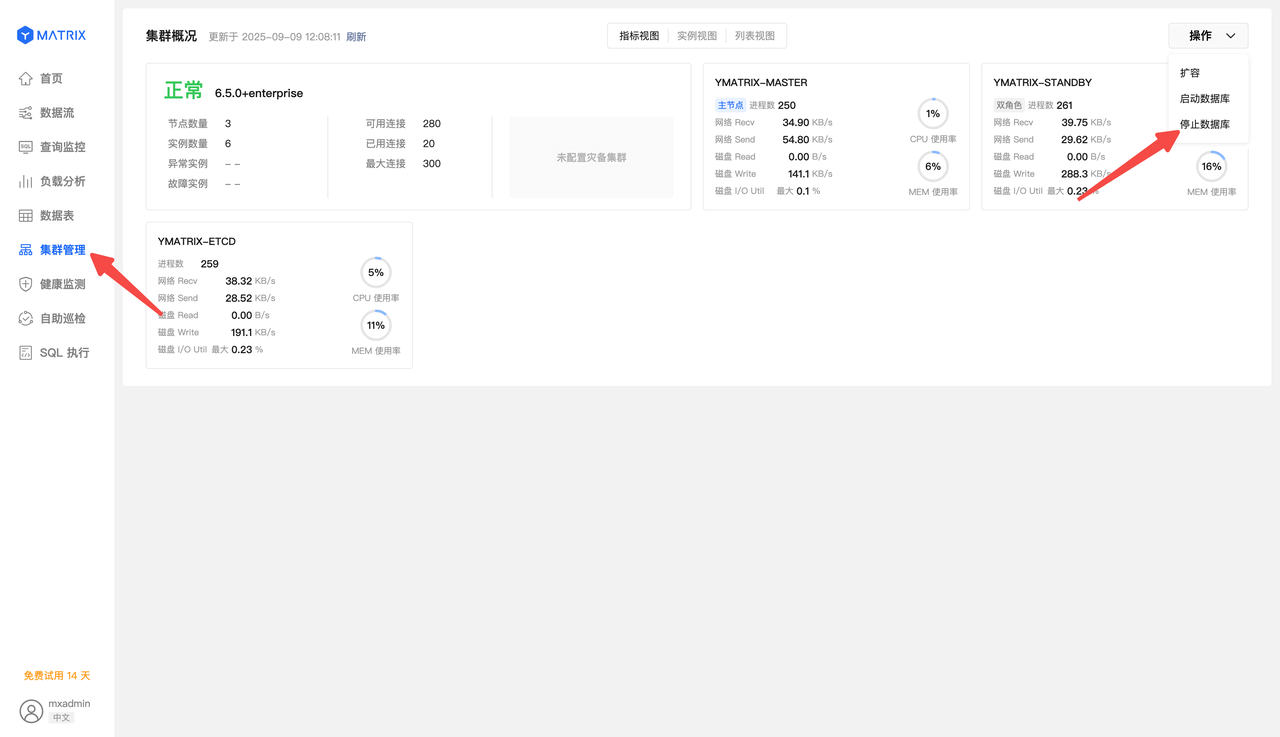The height and width of the screenshot is (737, 1280).
Task: Click the bar chart icon beside 负载分析
Action: pos(26,181)
